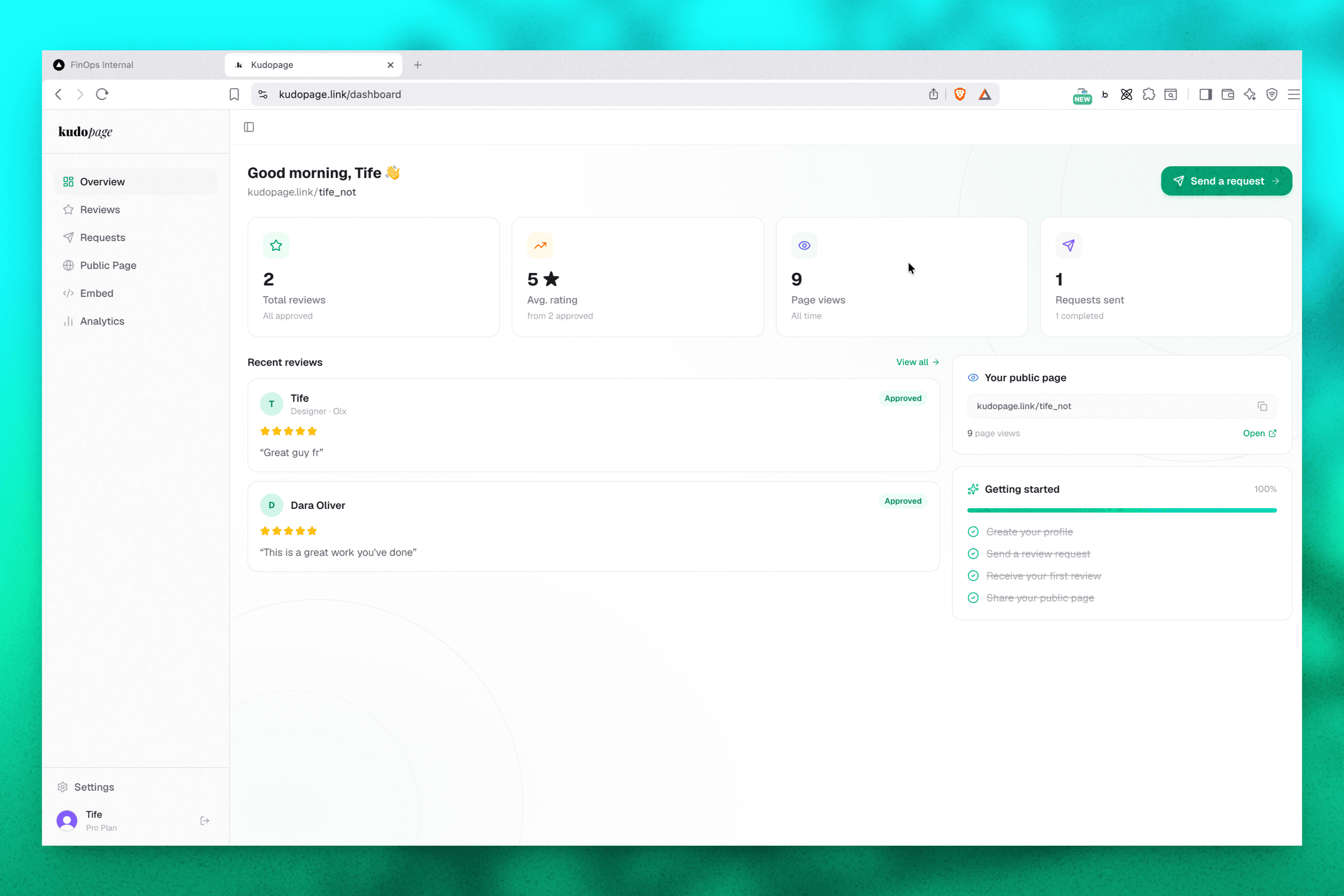
Task: Copy the public page link icon
Action: pyautogui.click(x=1262, y=406)
